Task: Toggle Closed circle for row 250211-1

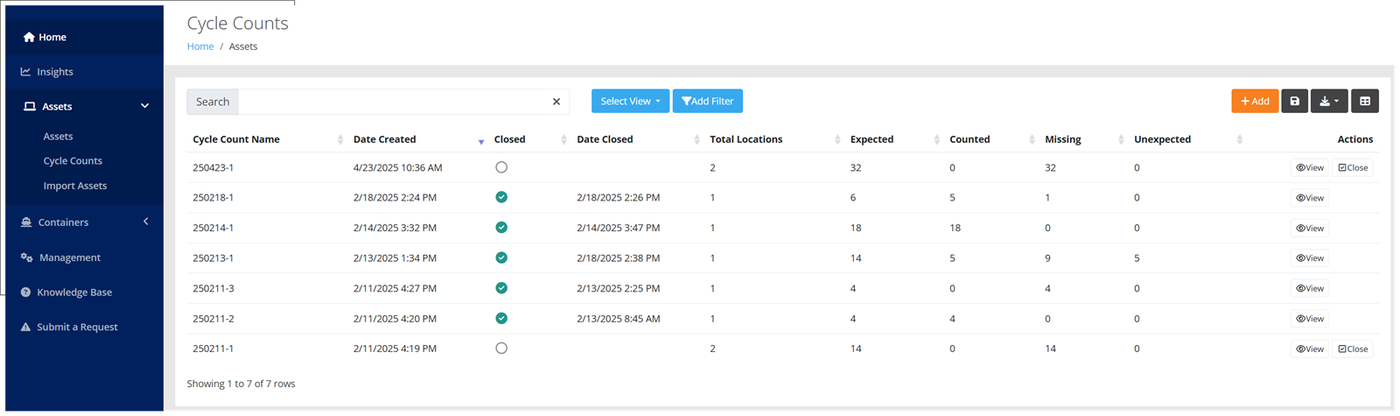Action: tap(501, 348)
